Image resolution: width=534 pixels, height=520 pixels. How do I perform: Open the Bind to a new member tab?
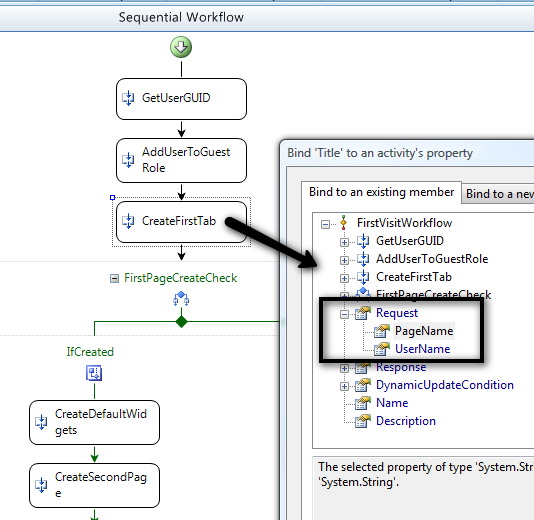click(498, 194)
